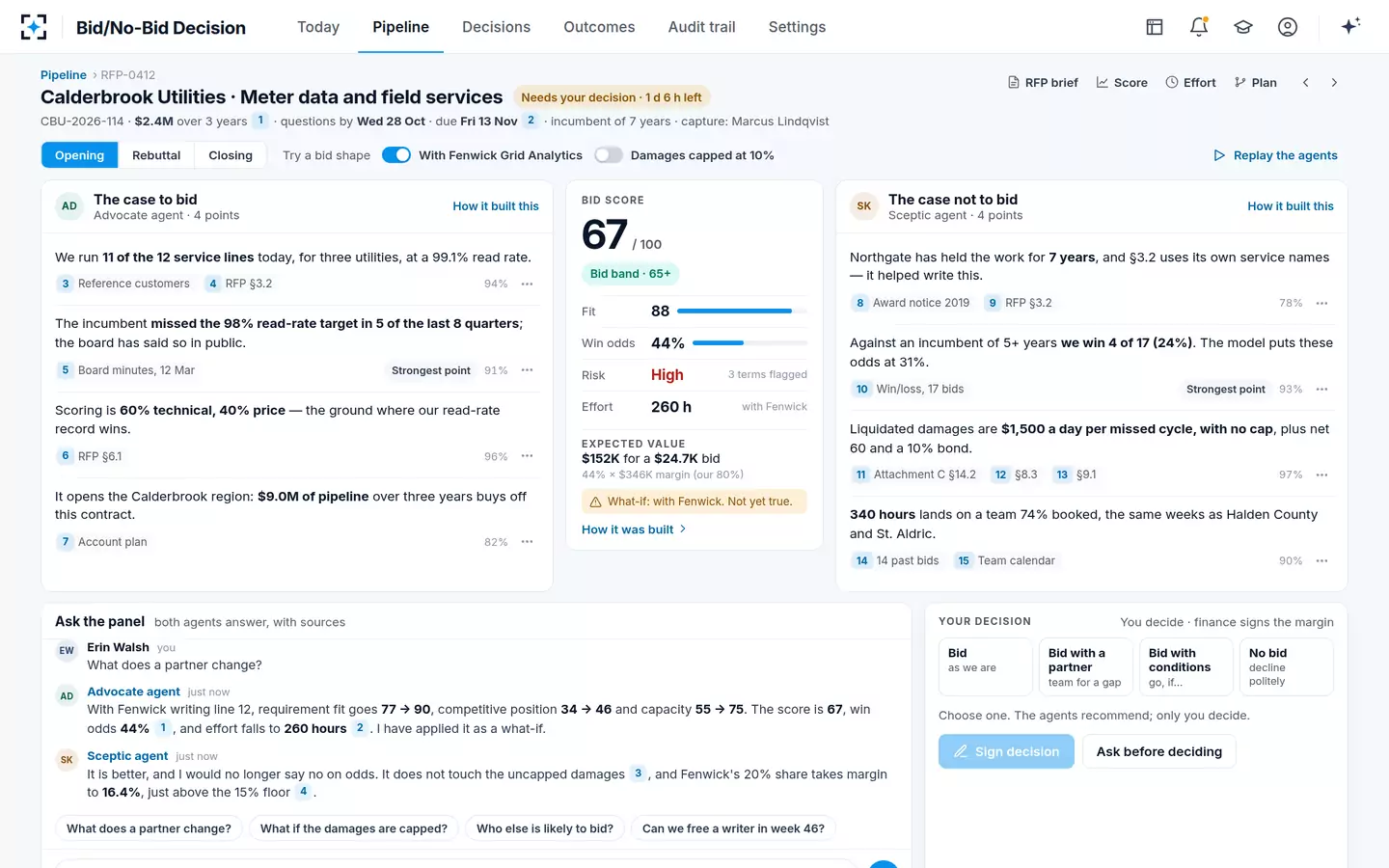Open the Effort clock view
Viewport: 1389px width, 868px height.
pos(1190,83)
